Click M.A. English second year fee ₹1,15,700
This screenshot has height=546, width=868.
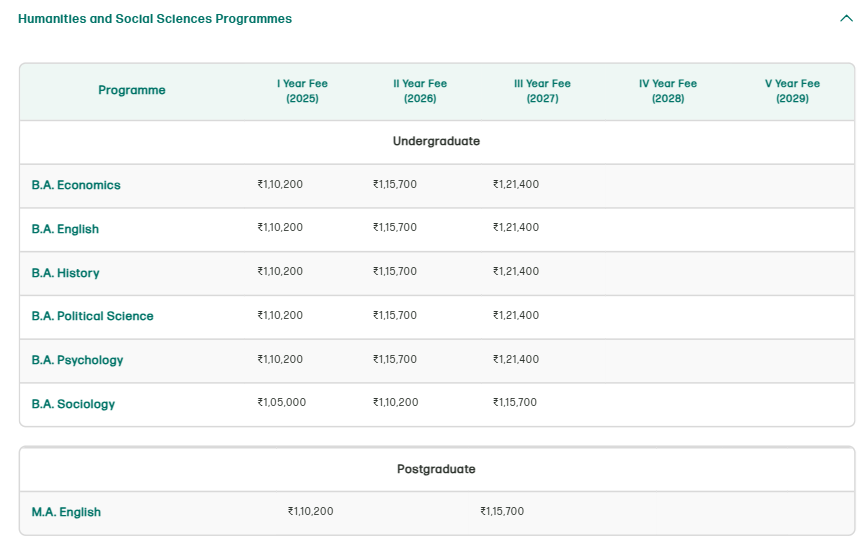(502, 511)
